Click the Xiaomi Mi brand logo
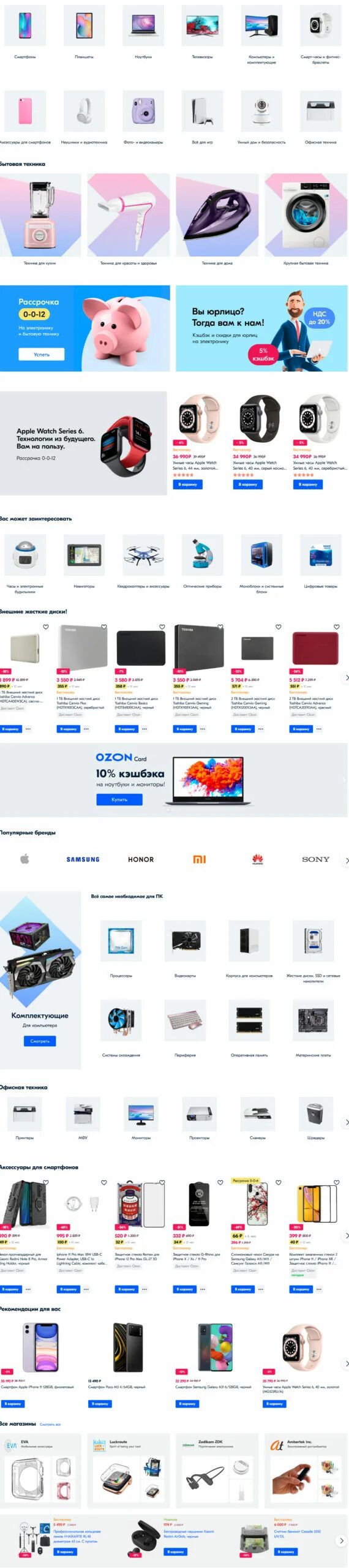This screenshot has width=349, height=1568. pos(199,859)
